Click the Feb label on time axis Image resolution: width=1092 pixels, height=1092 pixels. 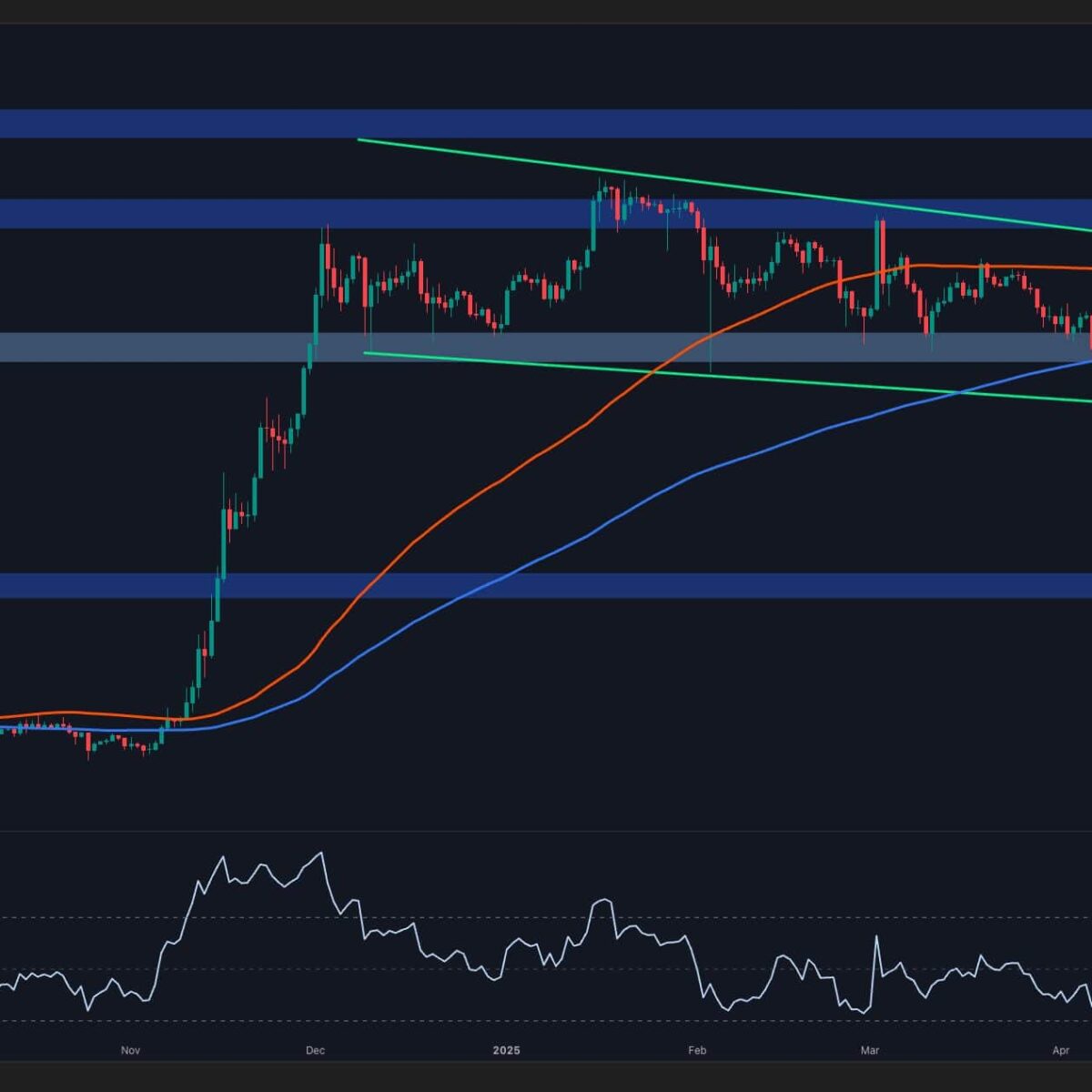pyautogui.click(x=697, y=1050)
